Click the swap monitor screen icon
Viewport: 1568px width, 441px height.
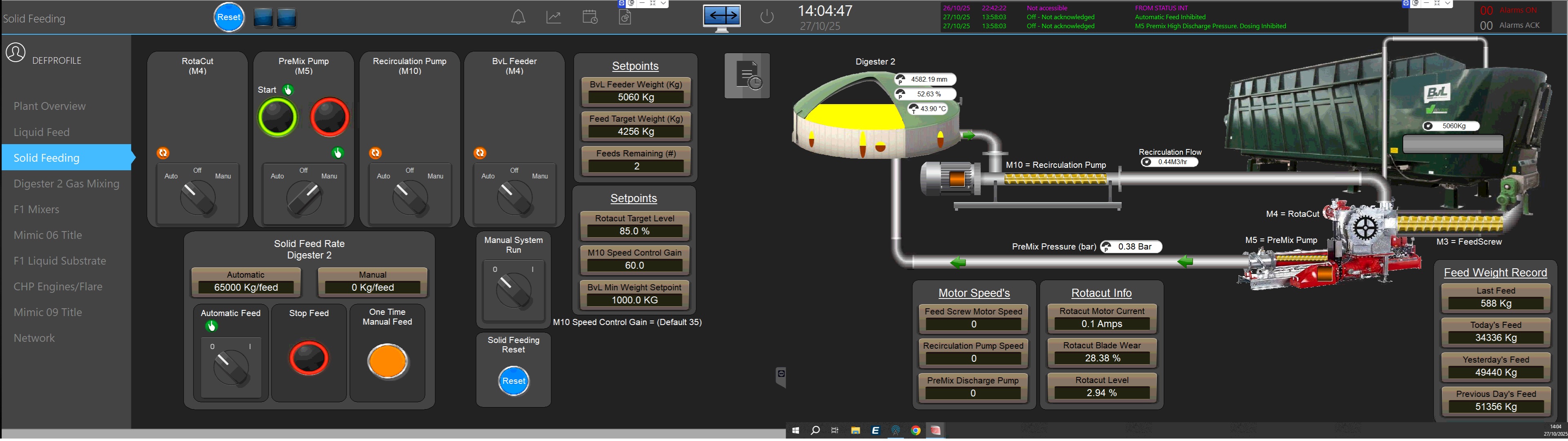click(x=721, y=16)
